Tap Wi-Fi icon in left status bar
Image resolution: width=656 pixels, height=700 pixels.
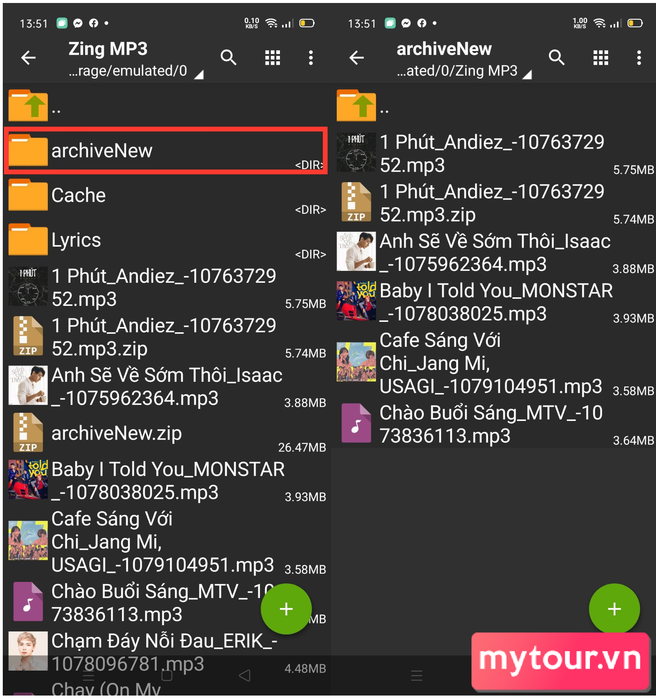click(x=271, y=23)
